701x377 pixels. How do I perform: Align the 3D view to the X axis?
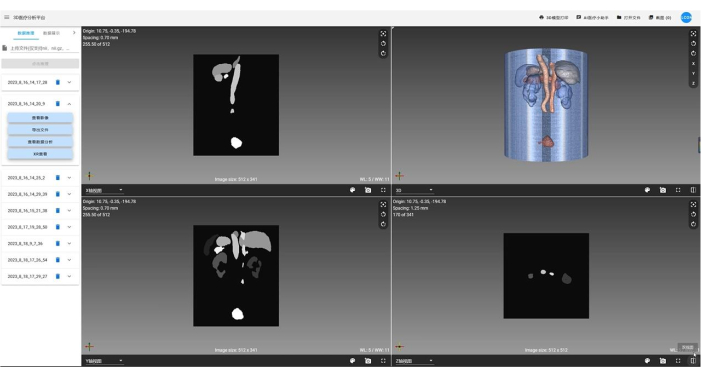[x=693, y=64]
